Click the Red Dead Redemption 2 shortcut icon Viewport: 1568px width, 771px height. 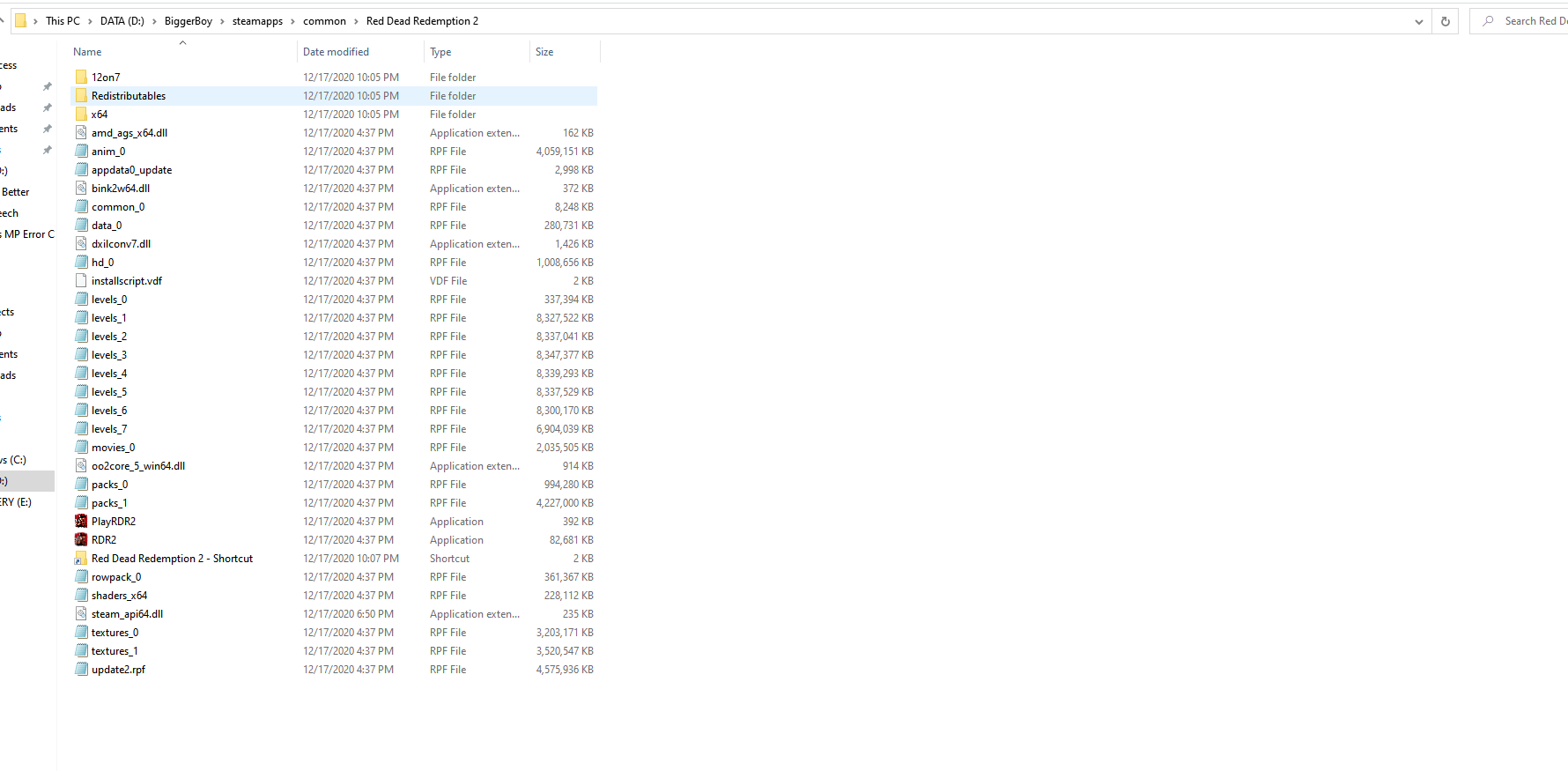(x=81, y=558)
